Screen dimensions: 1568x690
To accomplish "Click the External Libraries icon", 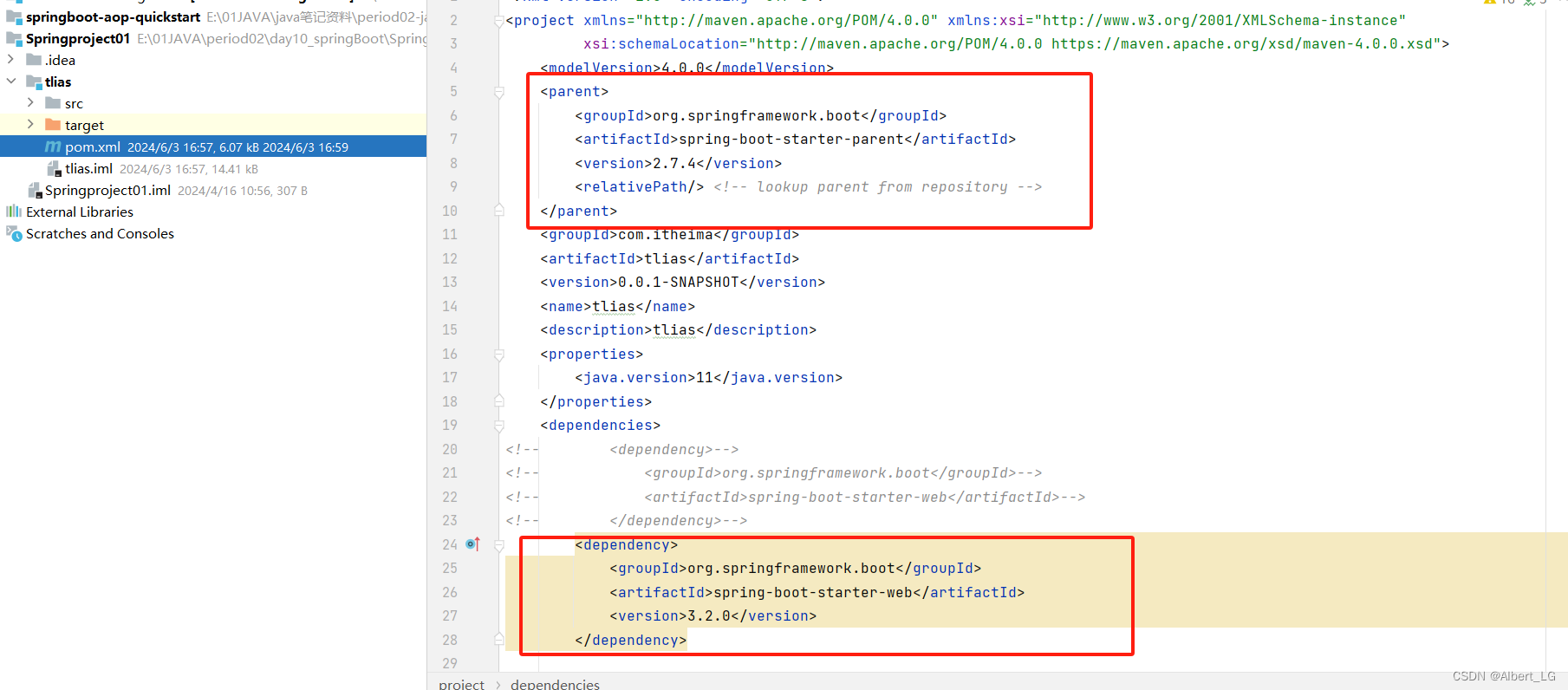I will coord(14,212).
